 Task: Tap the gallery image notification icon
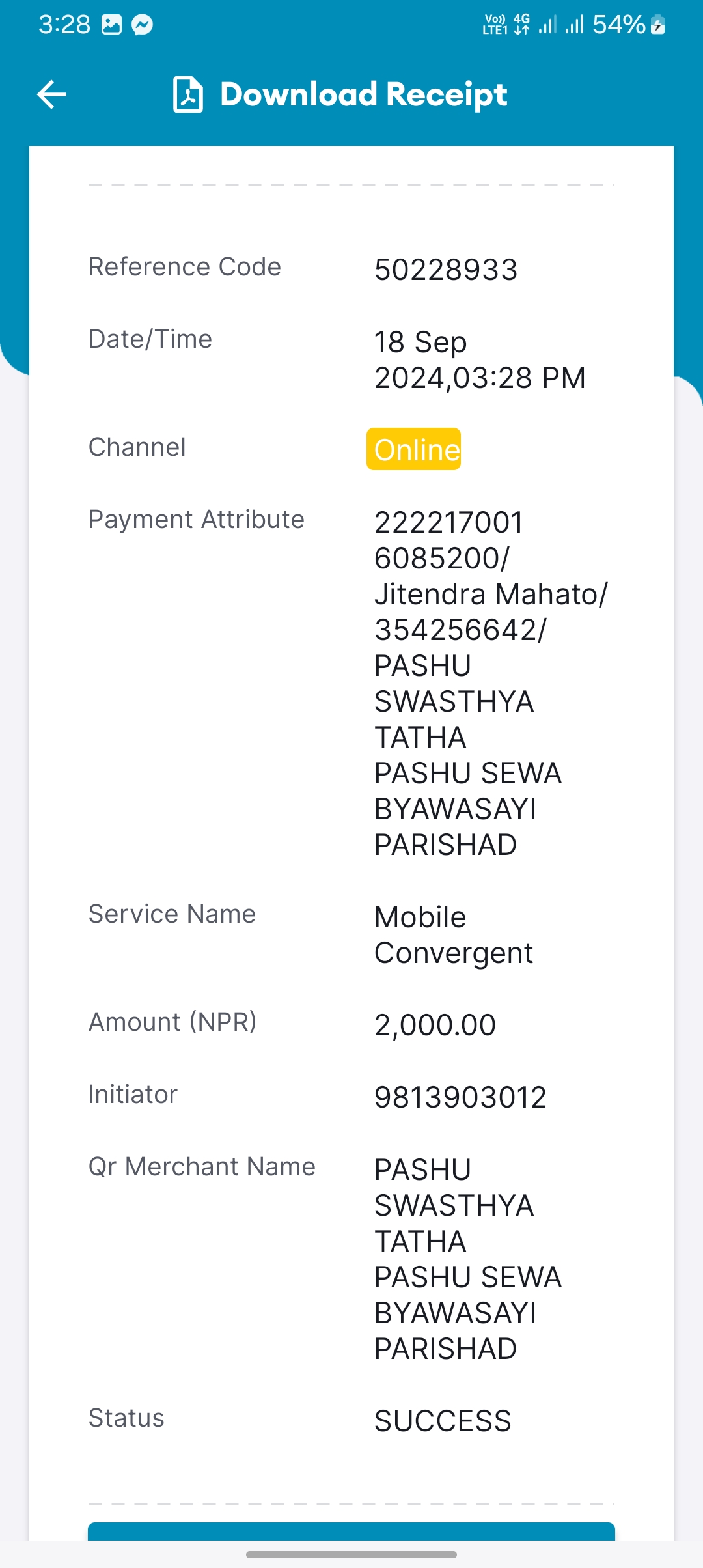(x=112, y=25)
